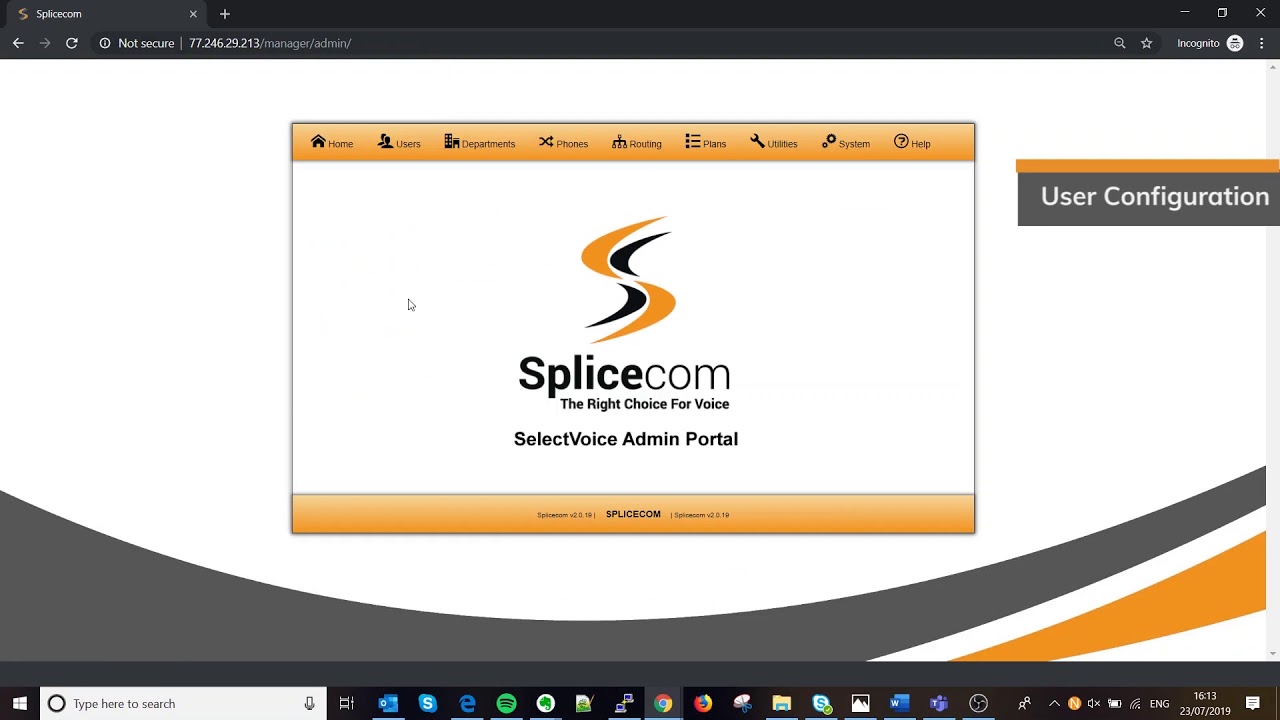
Task: Click the wrench icon beside Utilities
Action: (757, 142)
